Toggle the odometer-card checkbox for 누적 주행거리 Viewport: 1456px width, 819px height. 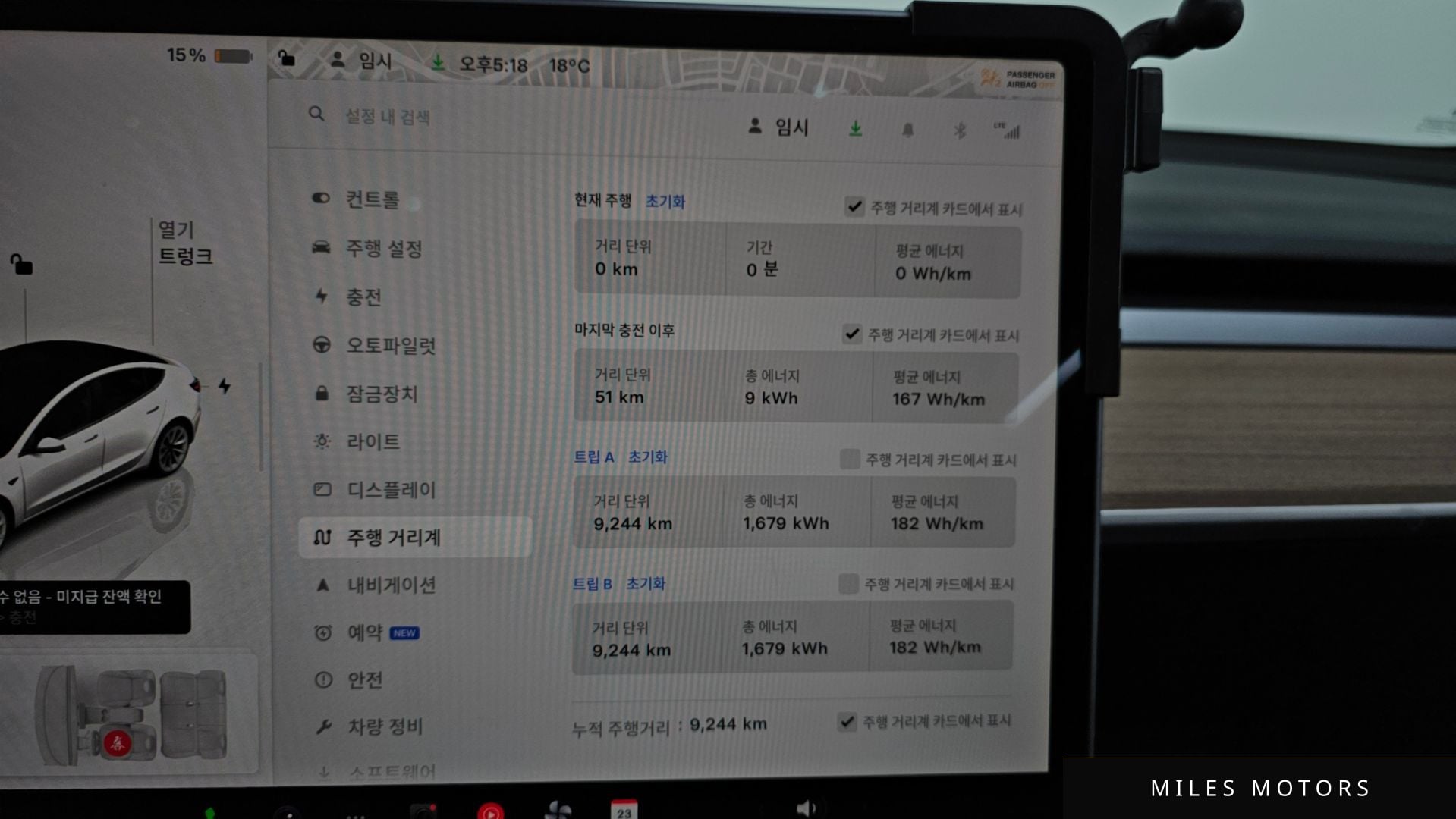click(847, 721)
